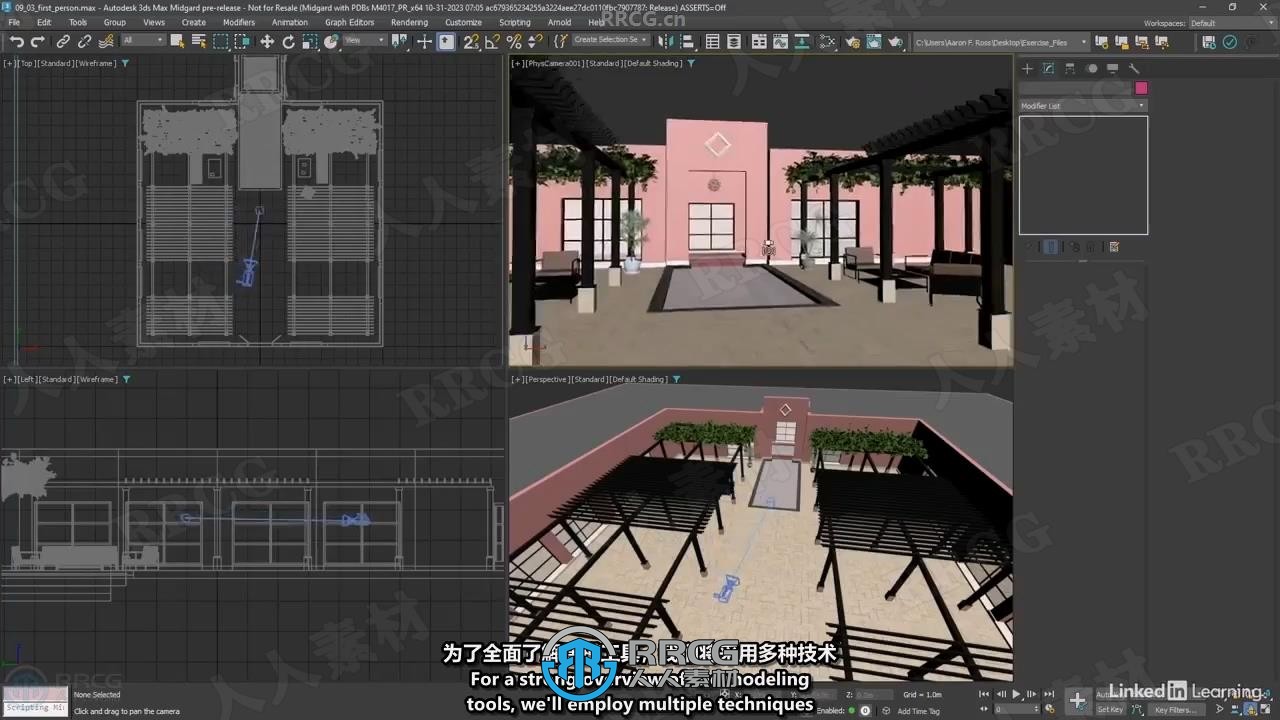1280x720 pixels.
Task: Select the Select and Rotate tool
Action: 289,41
